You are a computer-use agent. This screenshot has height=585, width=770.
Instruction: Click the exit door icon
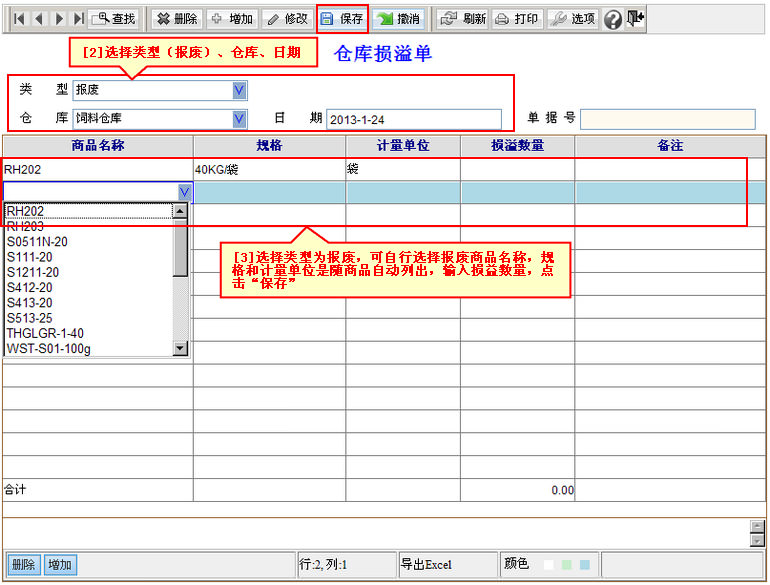635,18
